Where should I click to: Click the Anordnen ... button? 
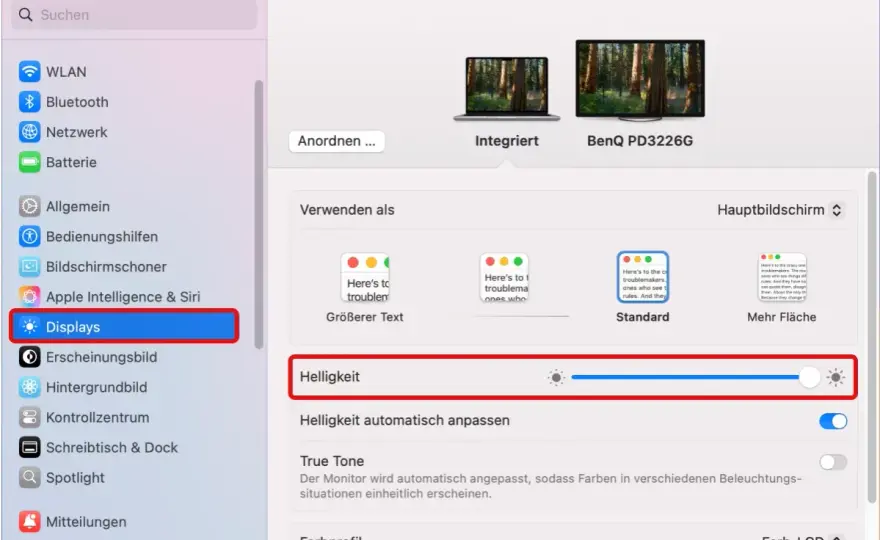coord(337,141)
